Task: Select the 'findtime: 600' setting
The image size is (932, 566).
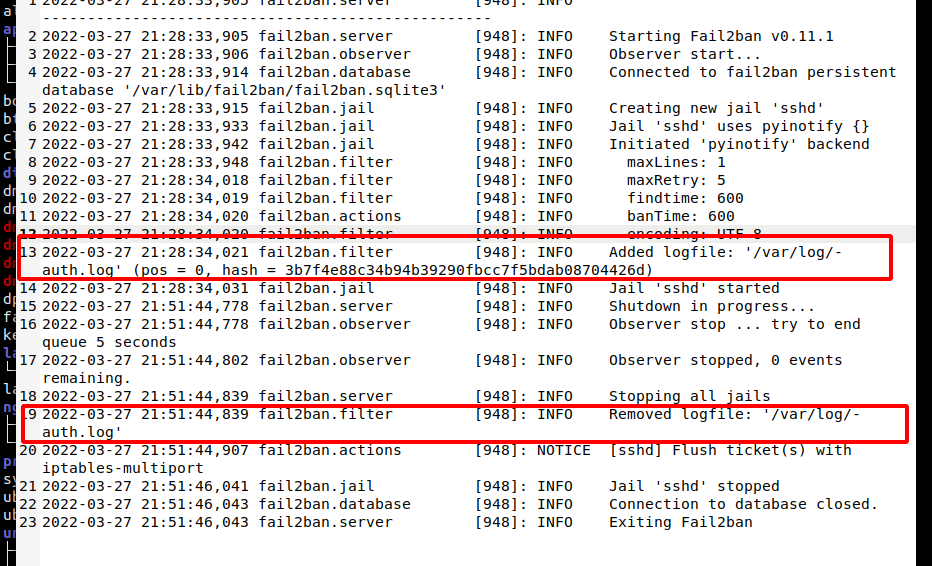Action: click(x=685, y=198)
